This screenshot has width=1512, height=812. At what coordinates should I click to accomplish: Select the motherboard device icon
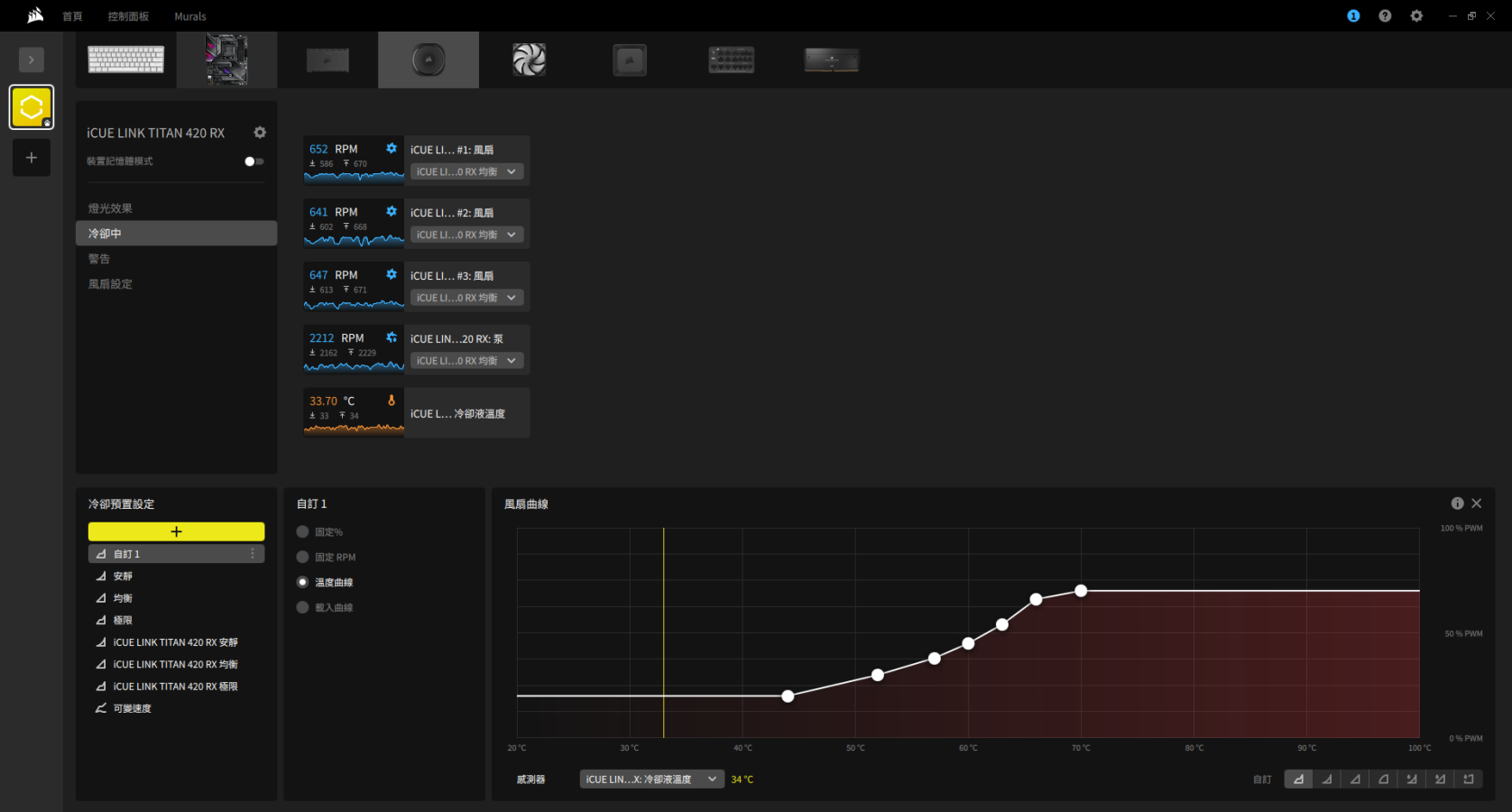click(x=226, y=60)
